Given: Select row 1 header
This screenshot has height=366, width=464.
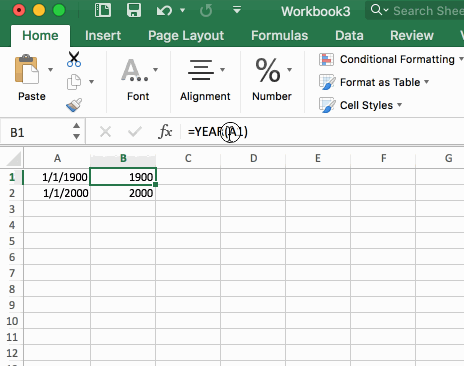Looking at the screenshot, I should (x=12, y=177).
